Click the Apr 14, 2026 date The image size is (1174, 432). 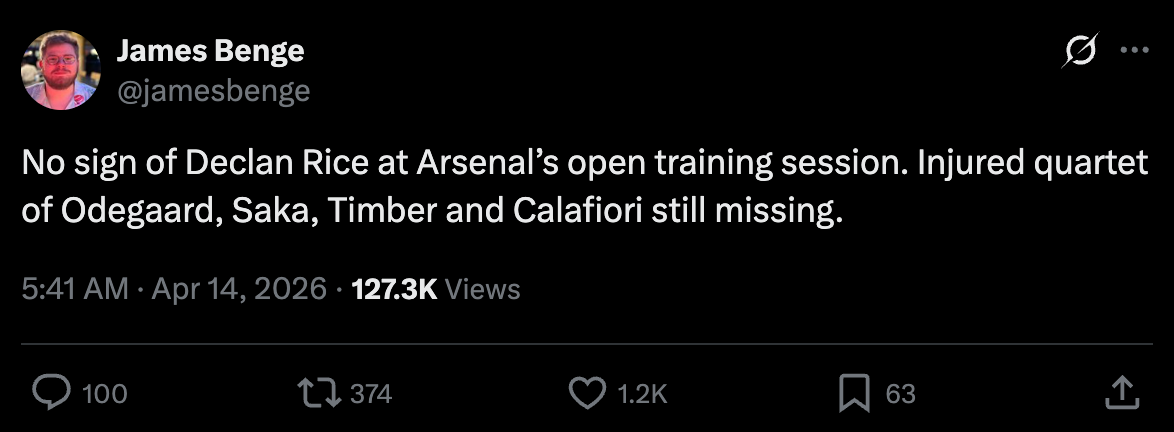click(x=237, y=289)
